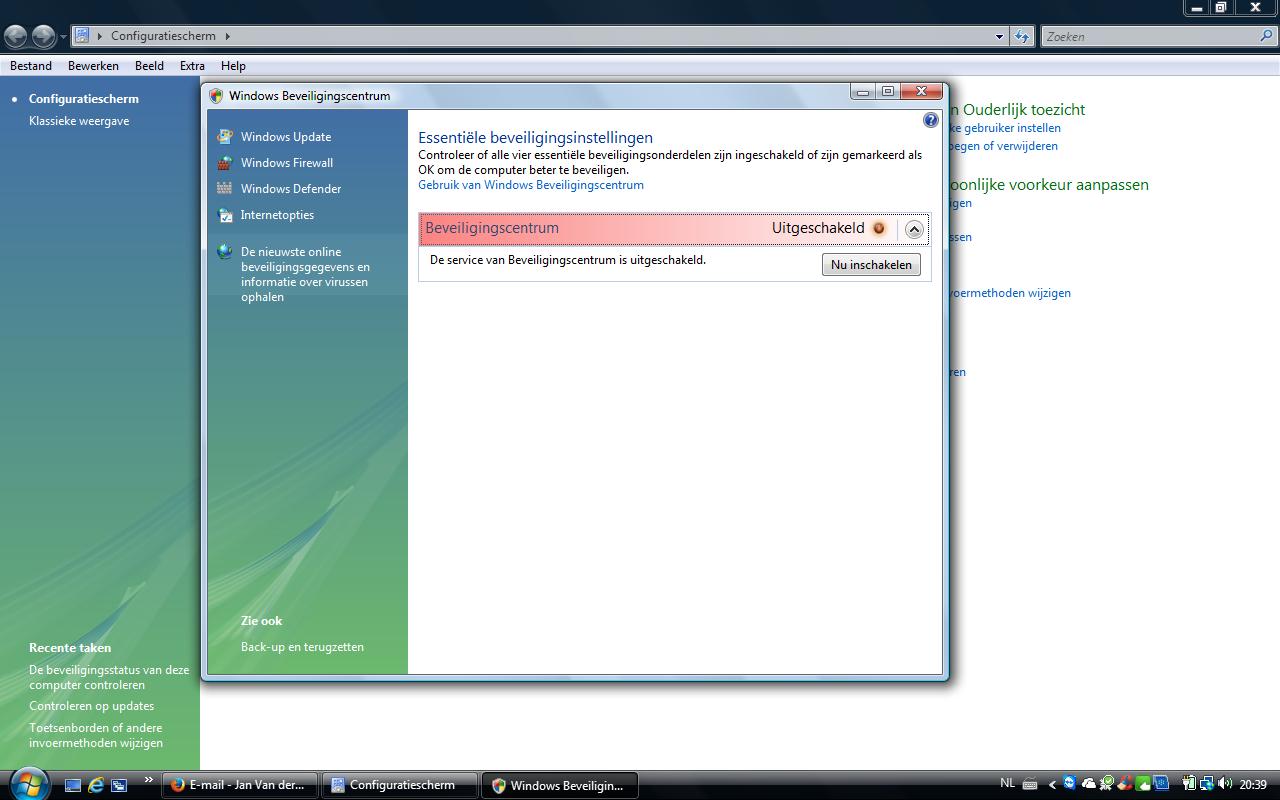Click the Show Desktop quick launch icon
The width and height of the screenshot is (1280, 800).
[73, 785]
